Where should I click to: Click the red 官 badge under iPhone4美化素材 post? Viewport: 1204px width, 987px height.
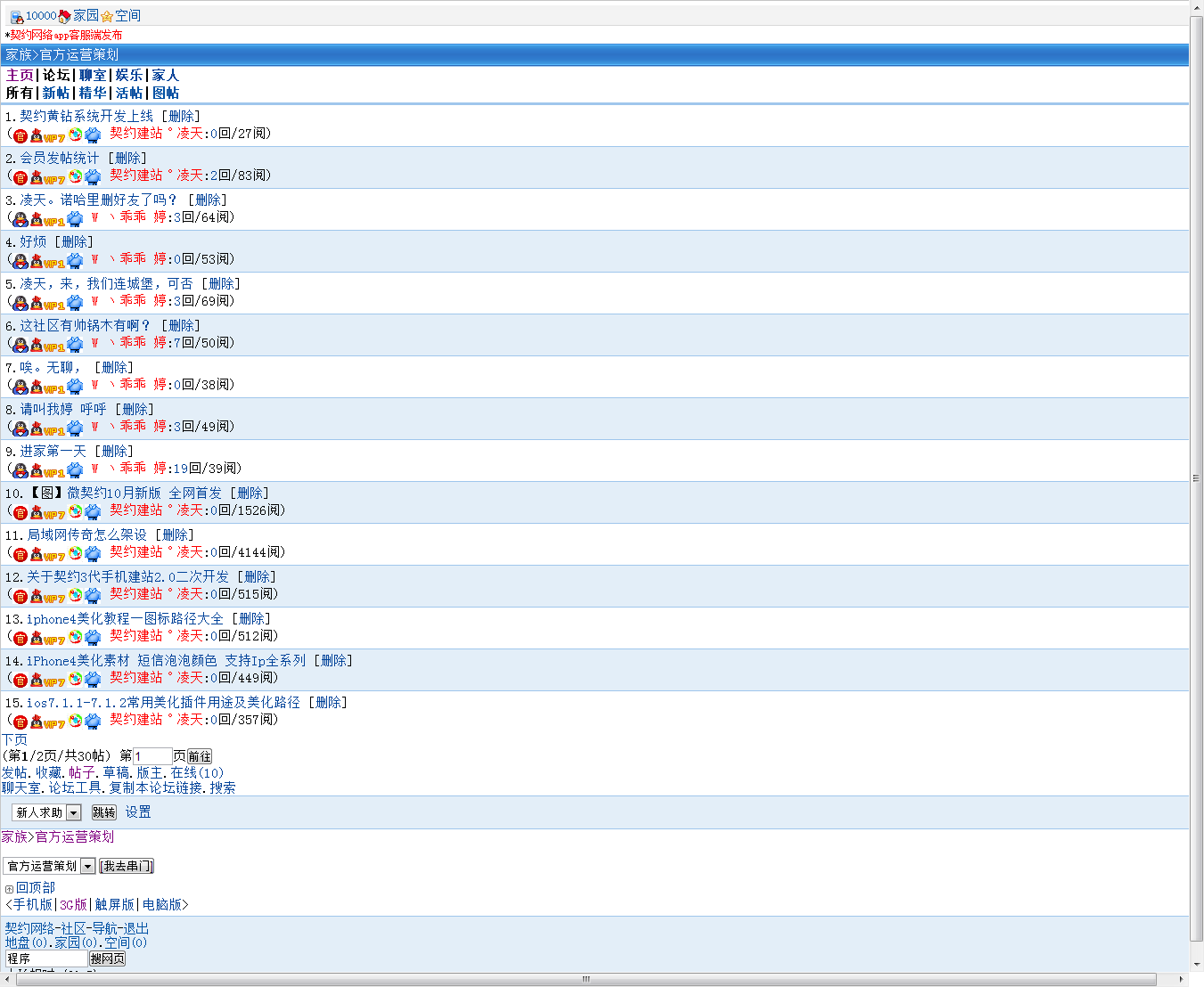point(20,680)
